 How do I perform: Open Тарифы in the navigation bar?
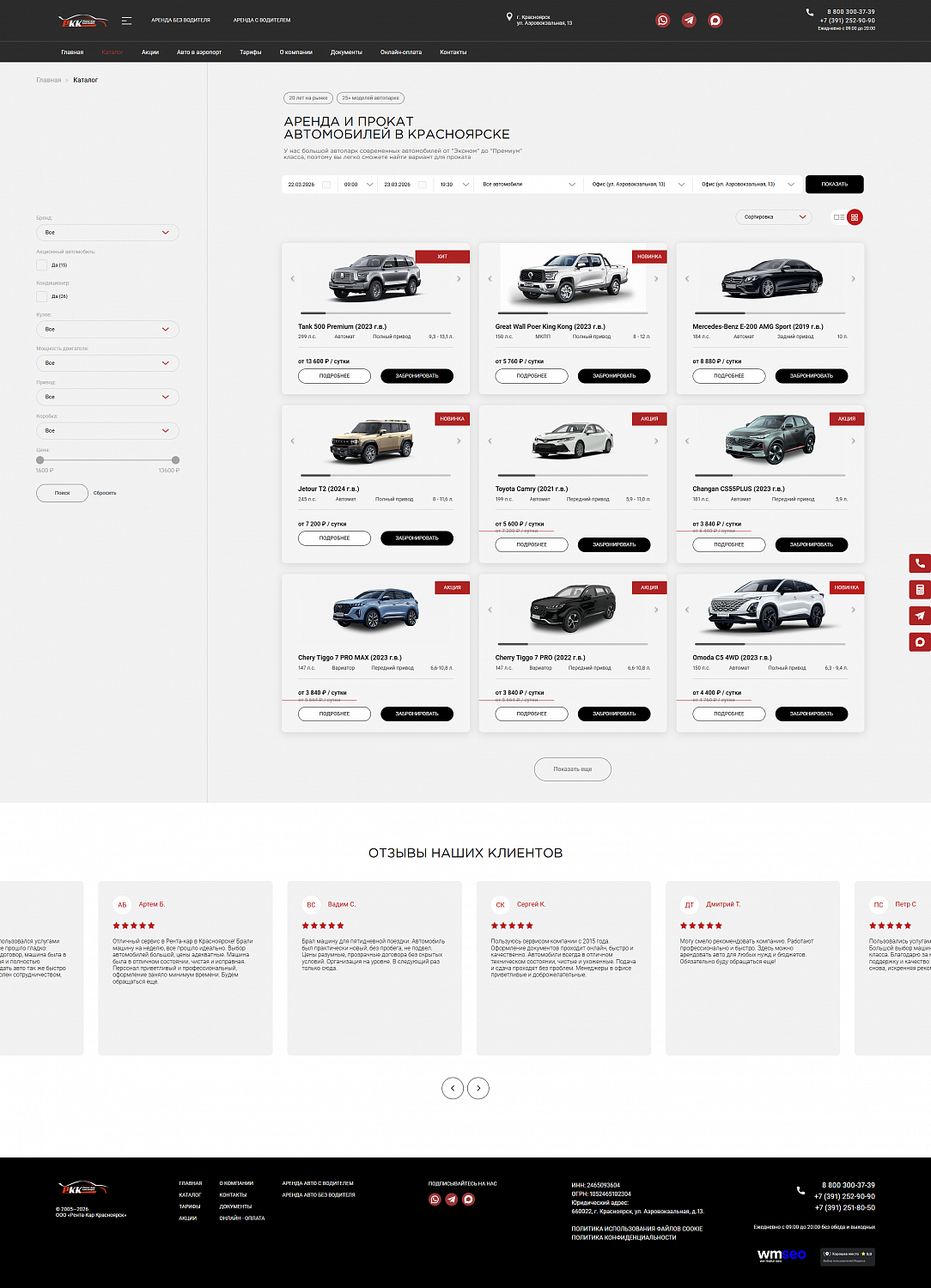[x=251, y=52]
